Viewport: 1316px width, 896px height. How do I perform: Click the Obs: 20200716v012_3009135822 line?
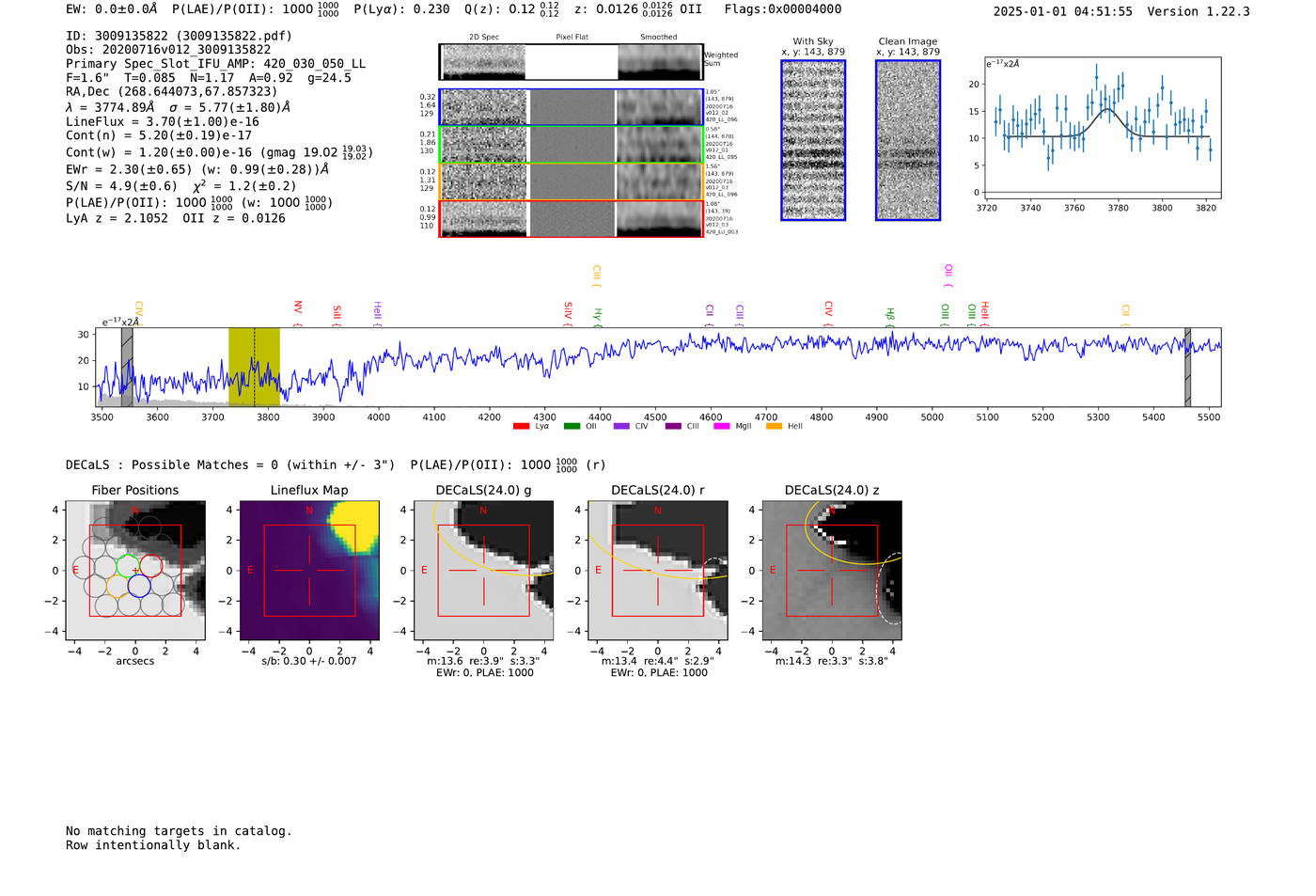coord(168,50)
